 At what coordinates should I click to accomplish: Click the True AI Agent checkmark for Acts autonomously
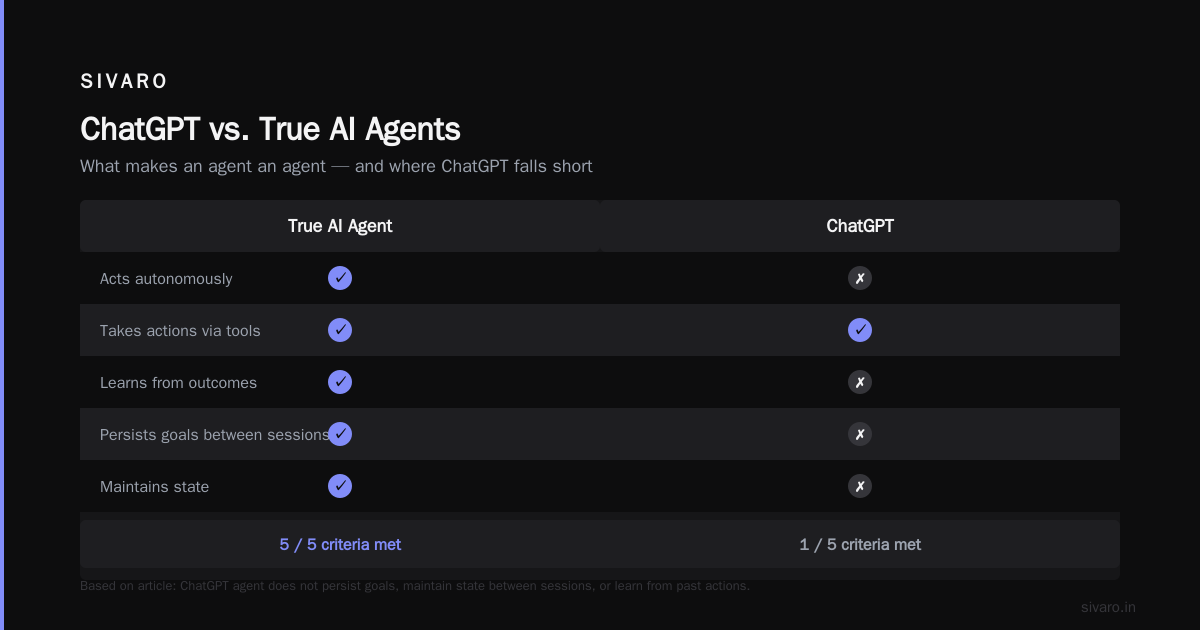click(x=340, y=278)
